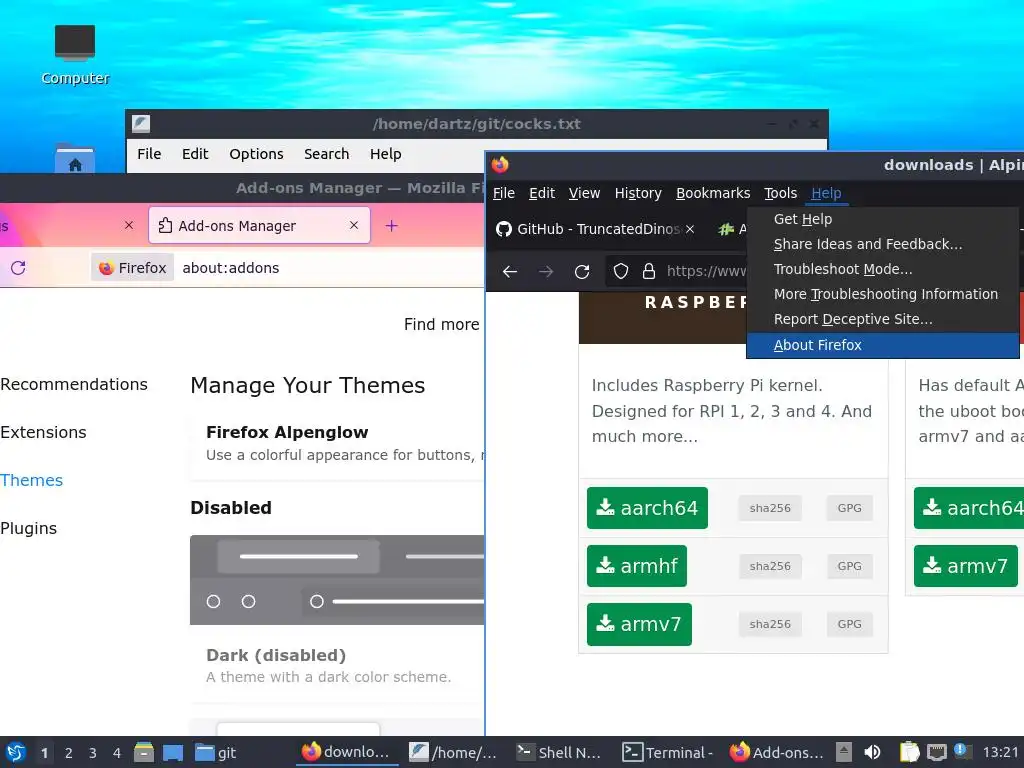Image resolution: width=1024 pixels, height=768 pixels.
Task: Reload the page in the Add-ons Manager window
Action: click(18, 268)
